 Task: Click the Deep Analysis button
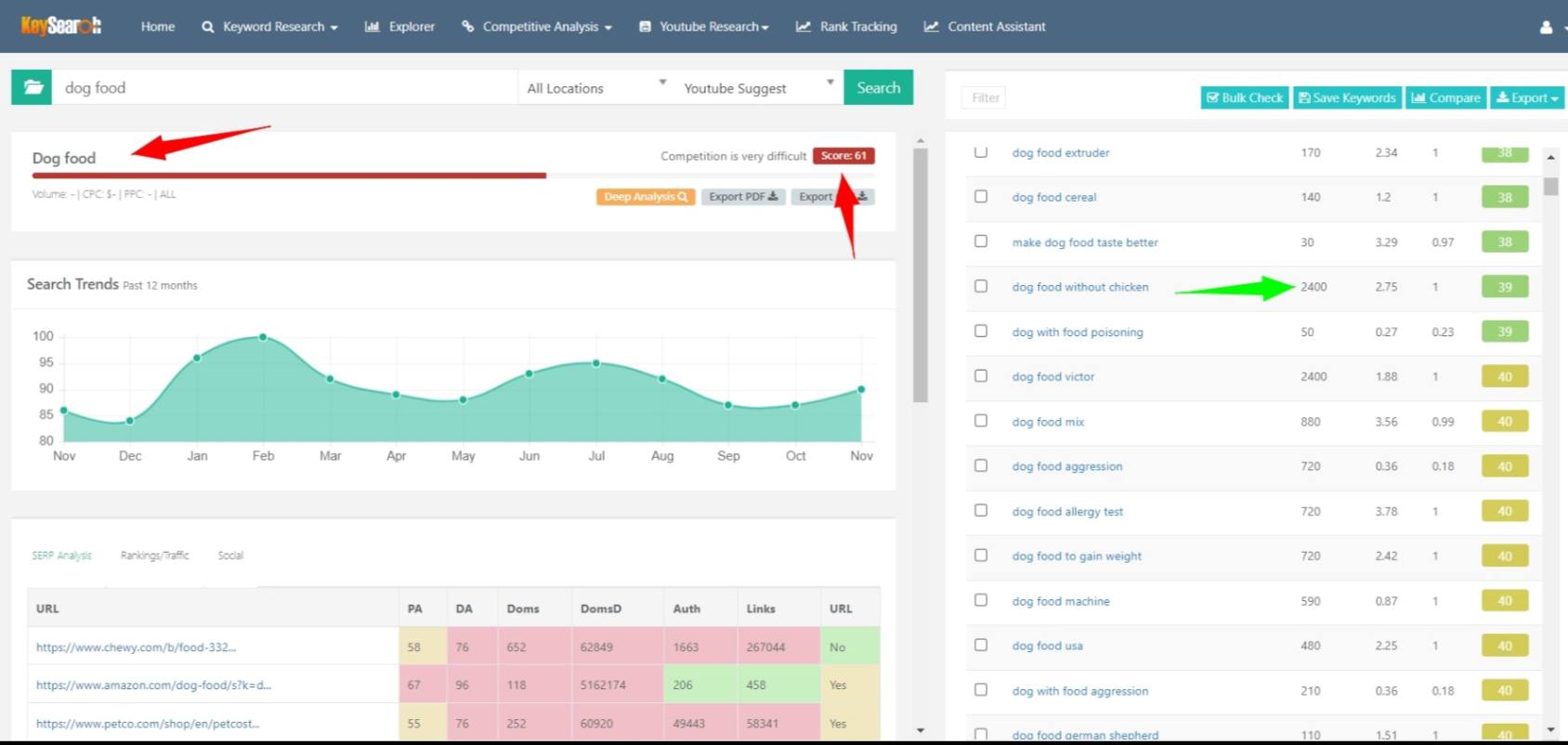pos(646,197)
